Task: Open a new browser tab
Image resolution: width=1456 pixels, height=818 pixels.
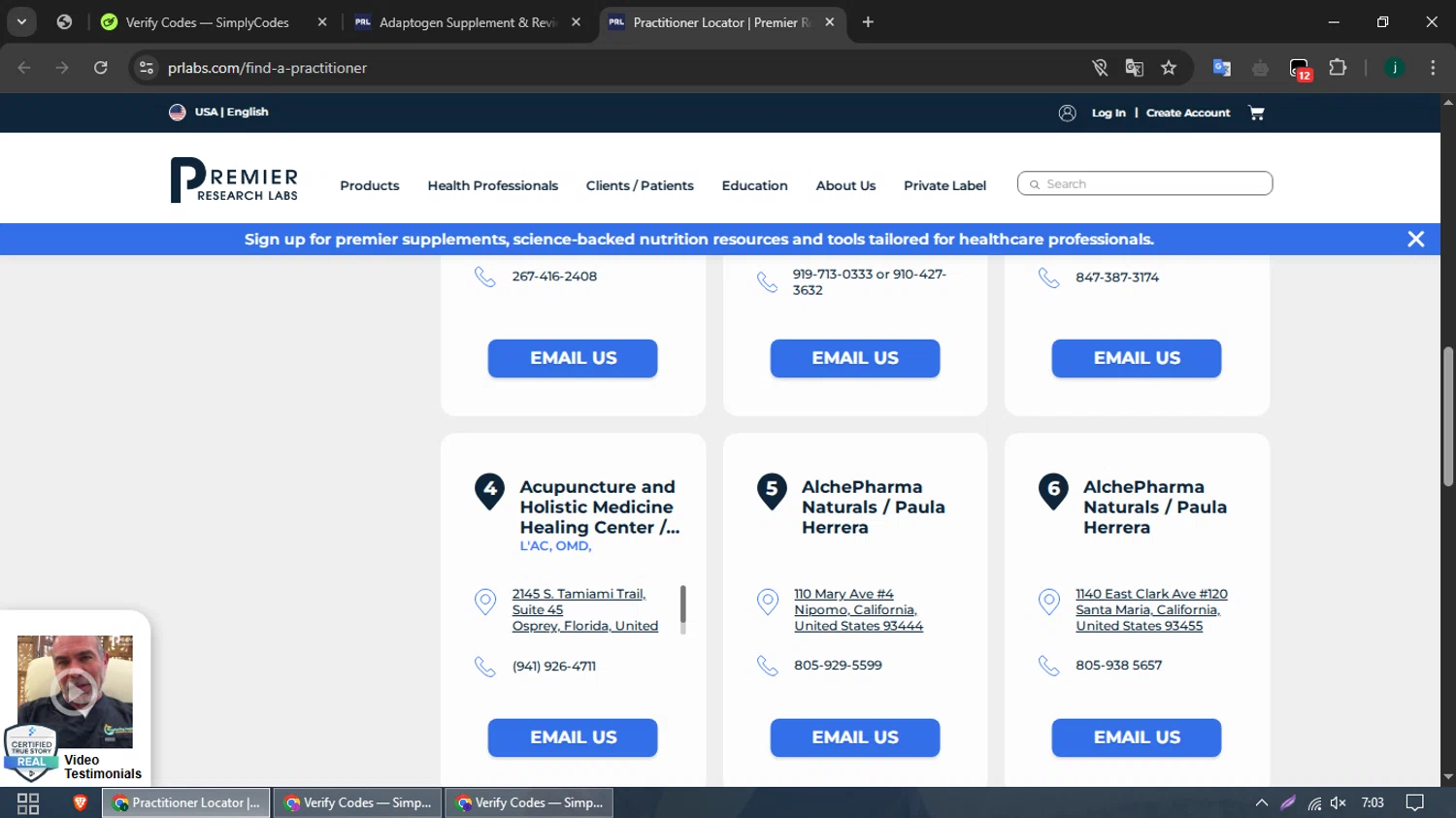Action: pyautogui.click(x=868, y=22)
